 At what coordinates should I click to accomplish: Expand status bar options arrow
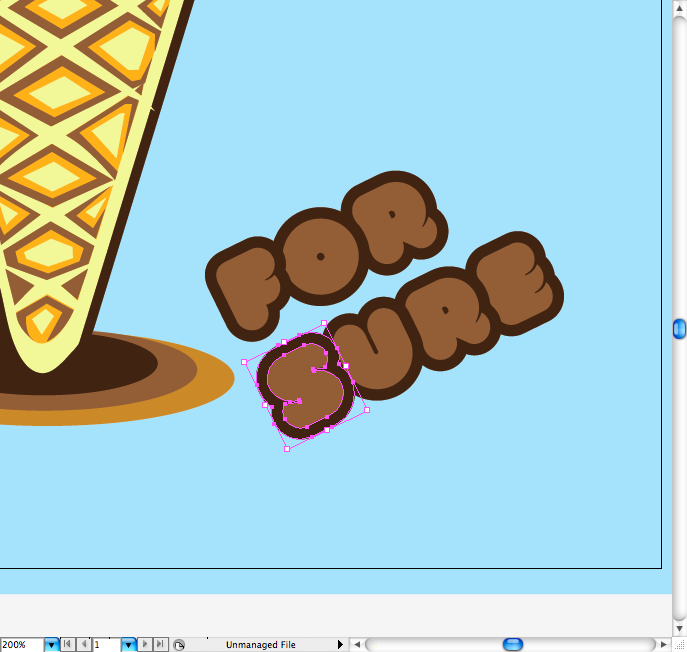point(340,645)
